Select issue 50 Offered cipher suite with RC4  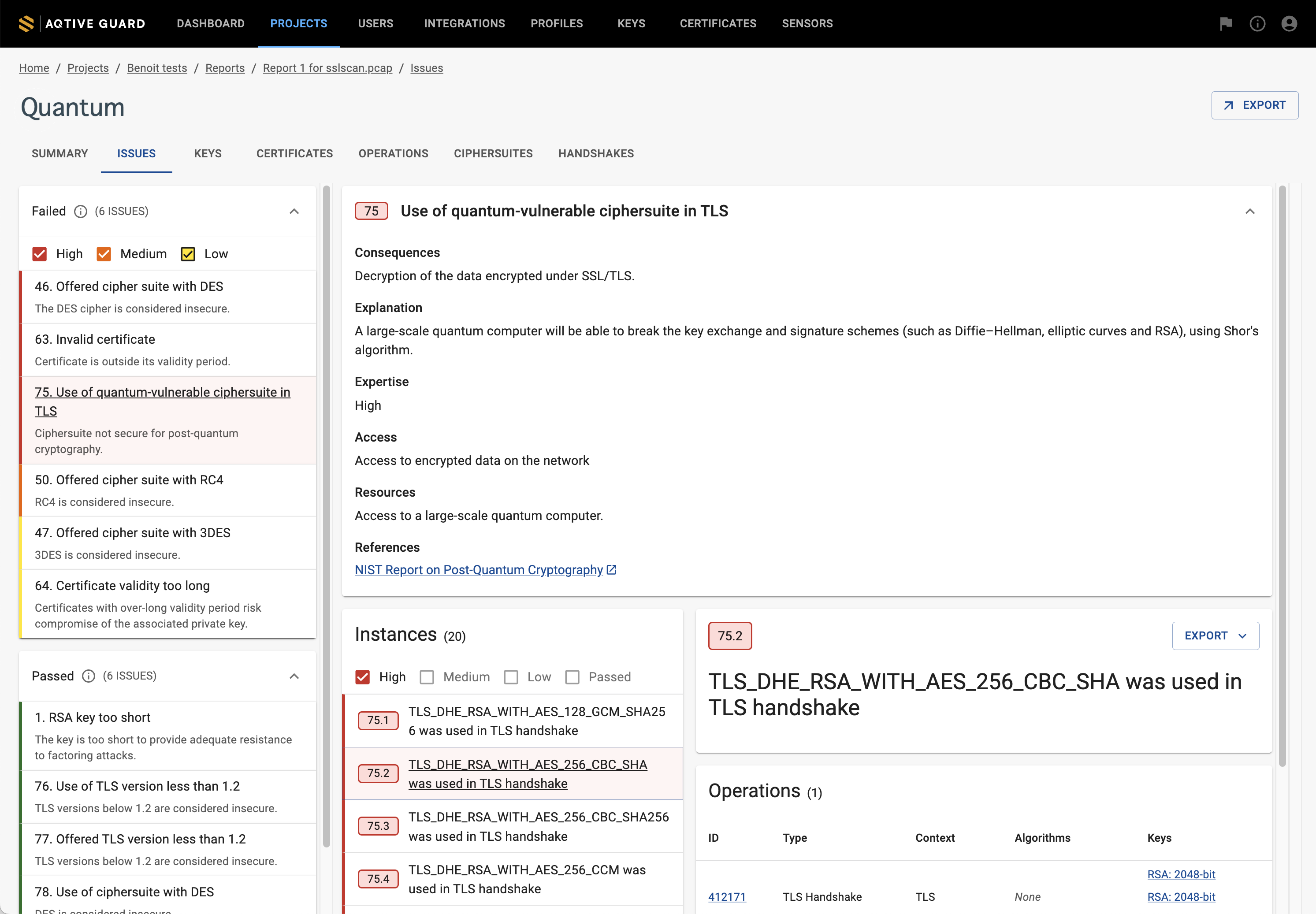pyautogui.click(x=129, y=480)
